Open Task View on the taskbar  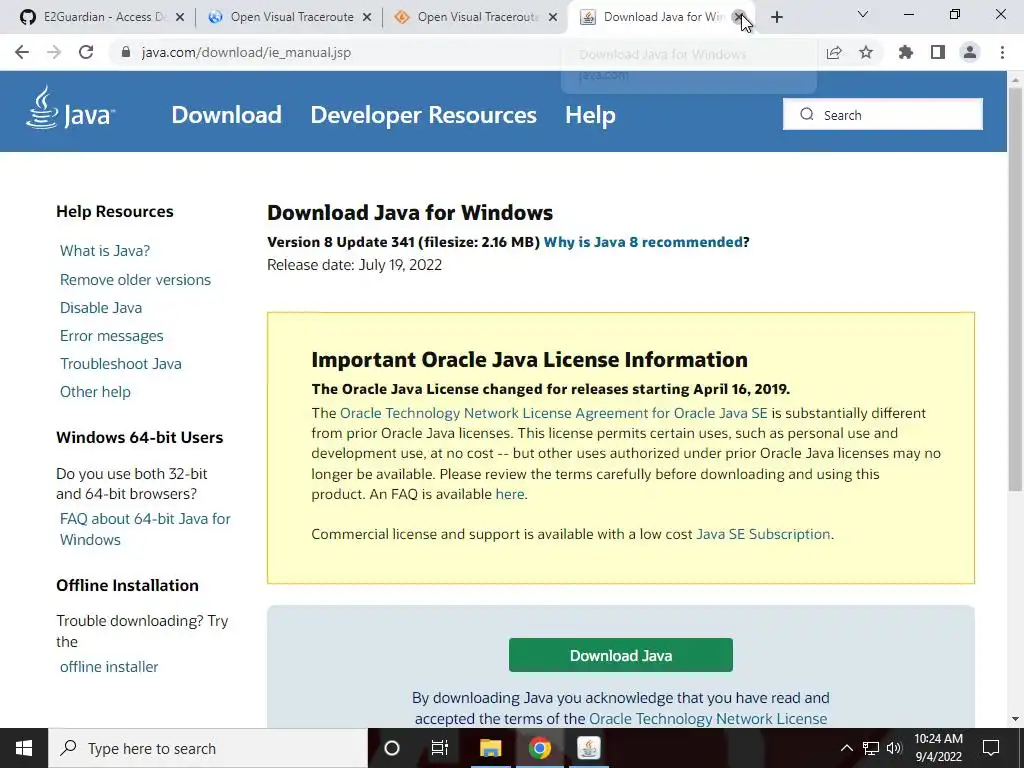(x=440, y=748)
